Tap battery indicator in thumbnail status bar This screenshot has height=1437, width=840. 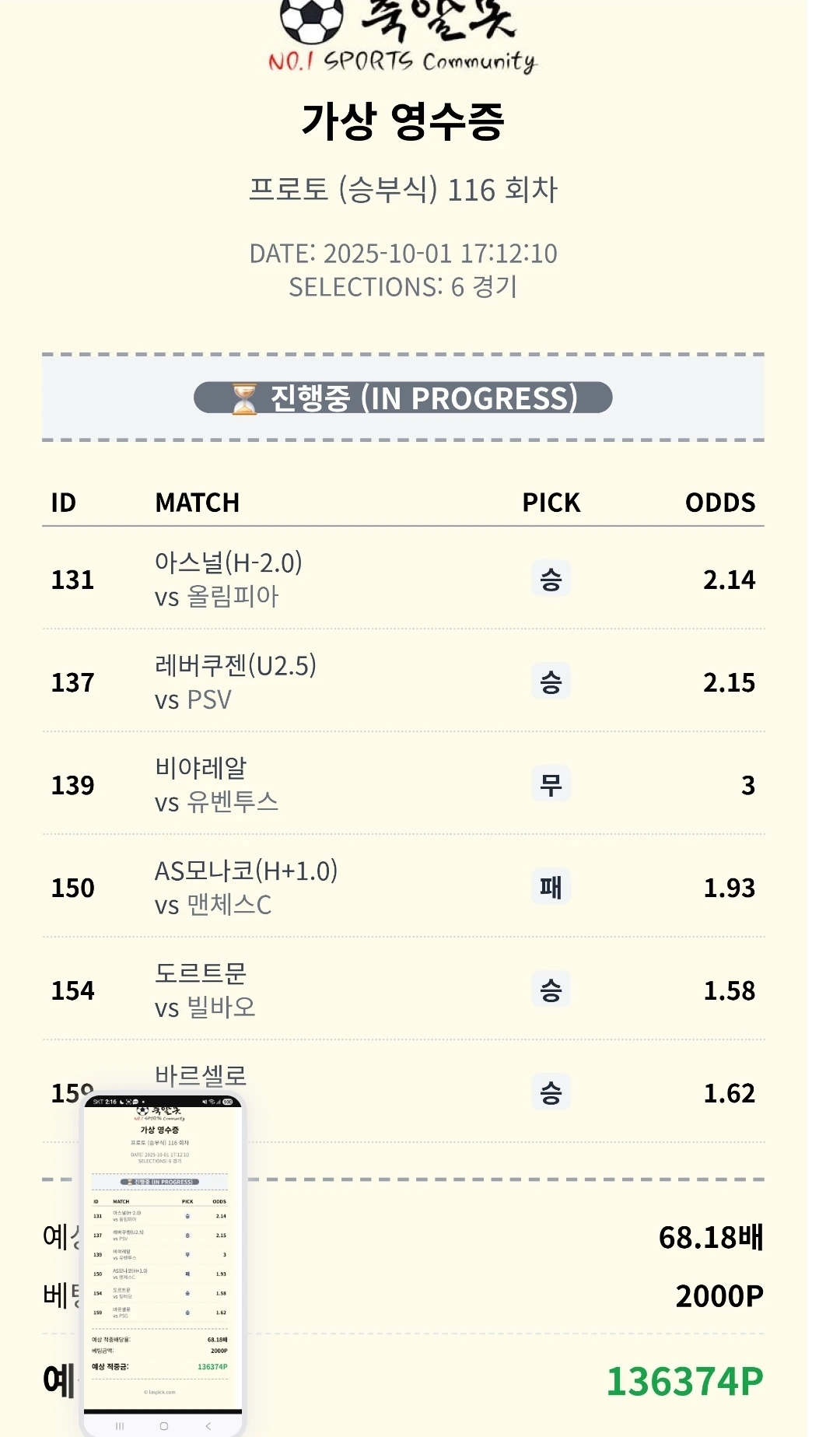pyautogui.click(x=228, y=1102)
